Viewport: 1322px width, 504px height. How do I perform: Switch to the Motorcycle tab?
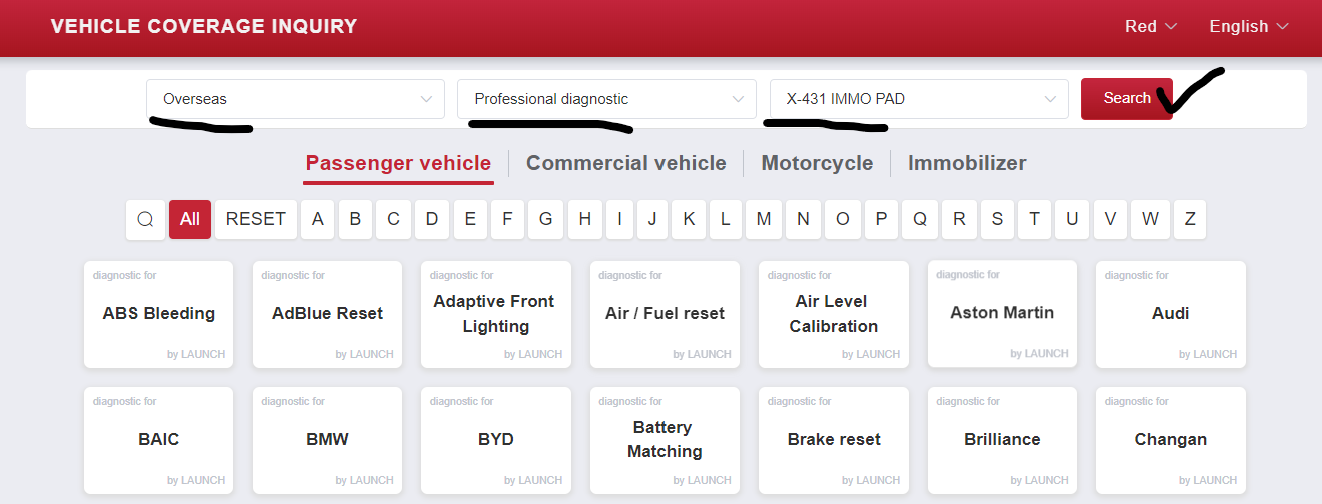(x=817, y=163)
